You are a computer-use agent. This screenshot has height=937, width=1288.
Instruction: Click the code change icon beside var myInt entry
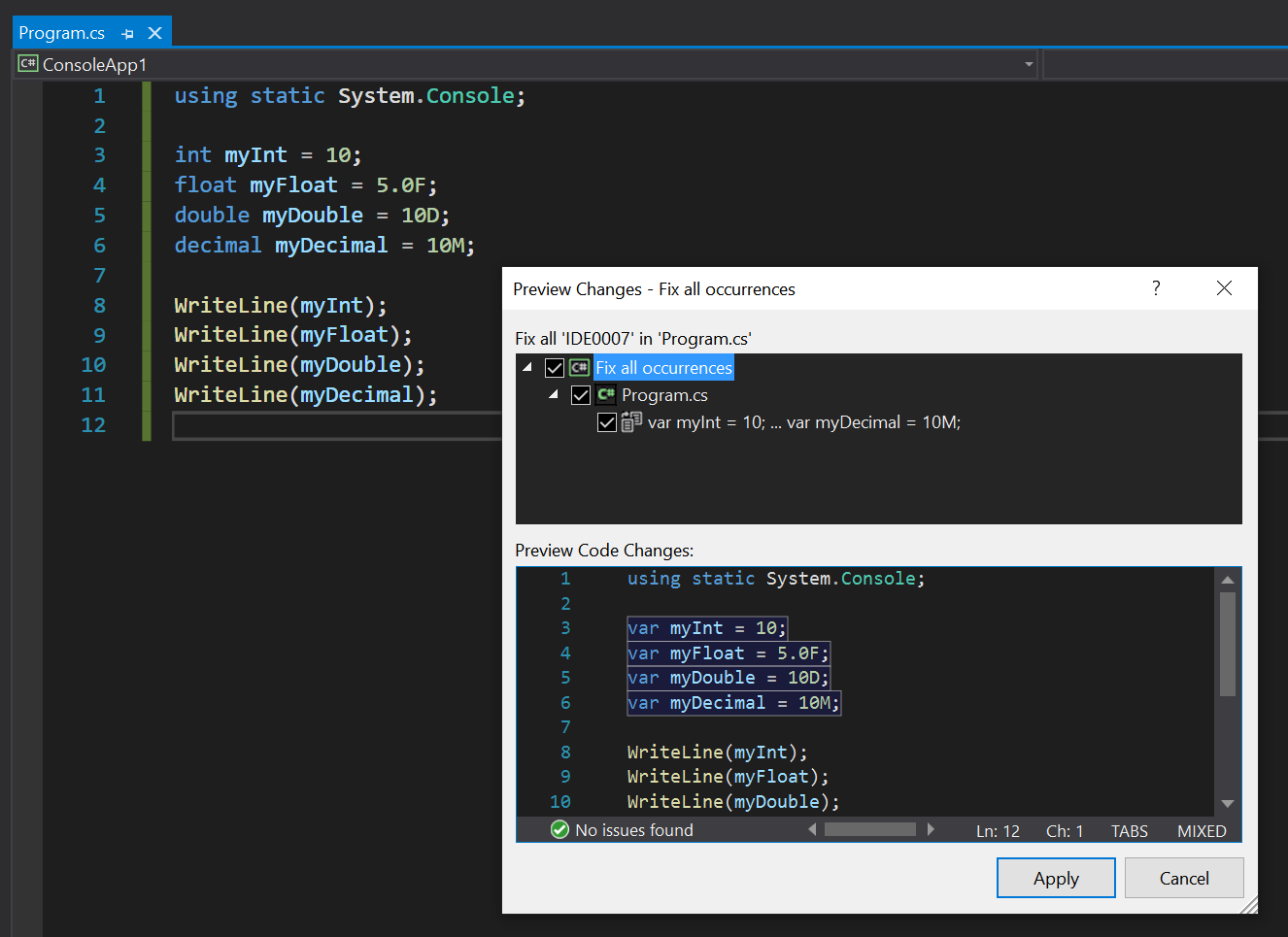click(632, 421)
